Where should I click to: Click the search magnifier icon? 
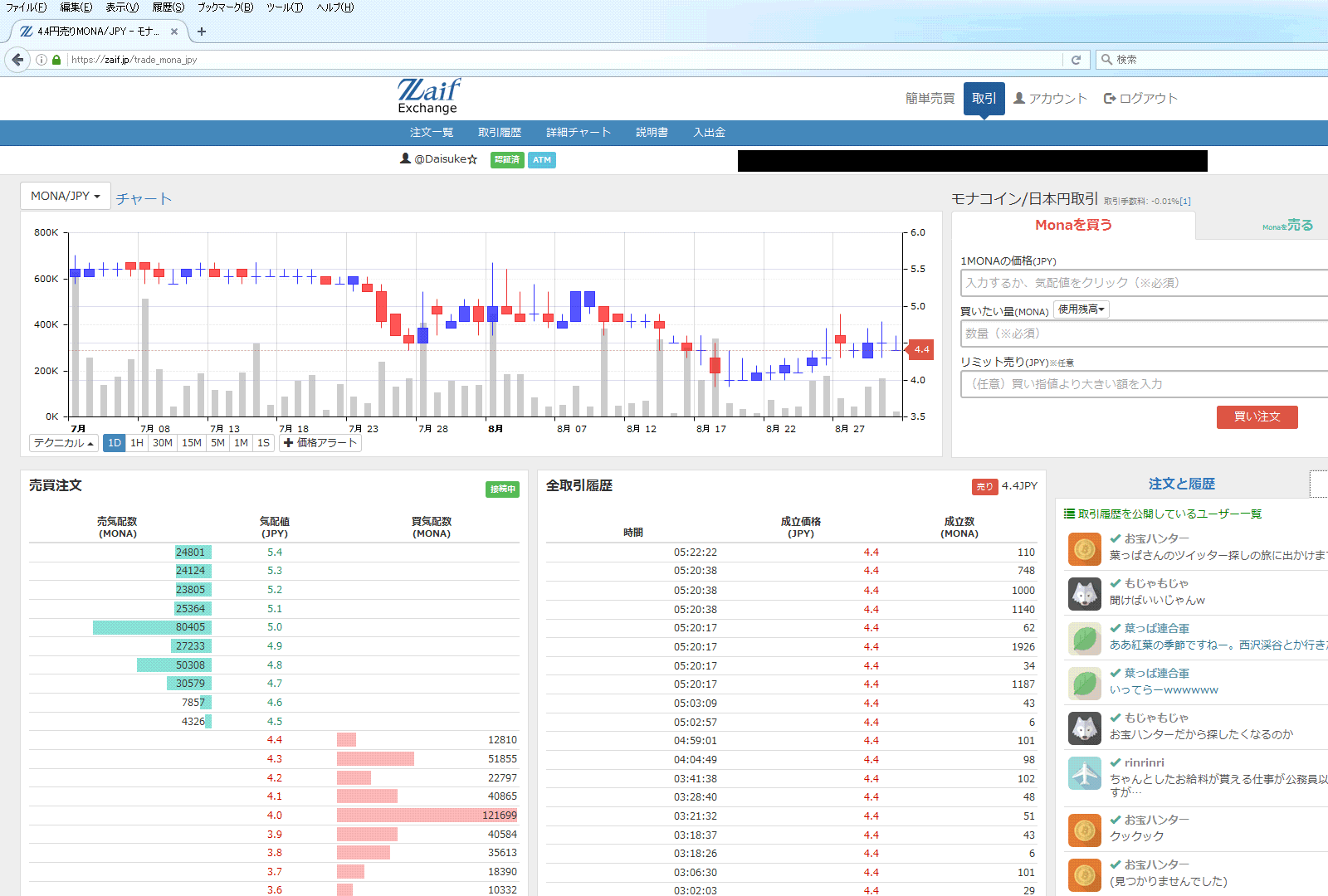1106,60
